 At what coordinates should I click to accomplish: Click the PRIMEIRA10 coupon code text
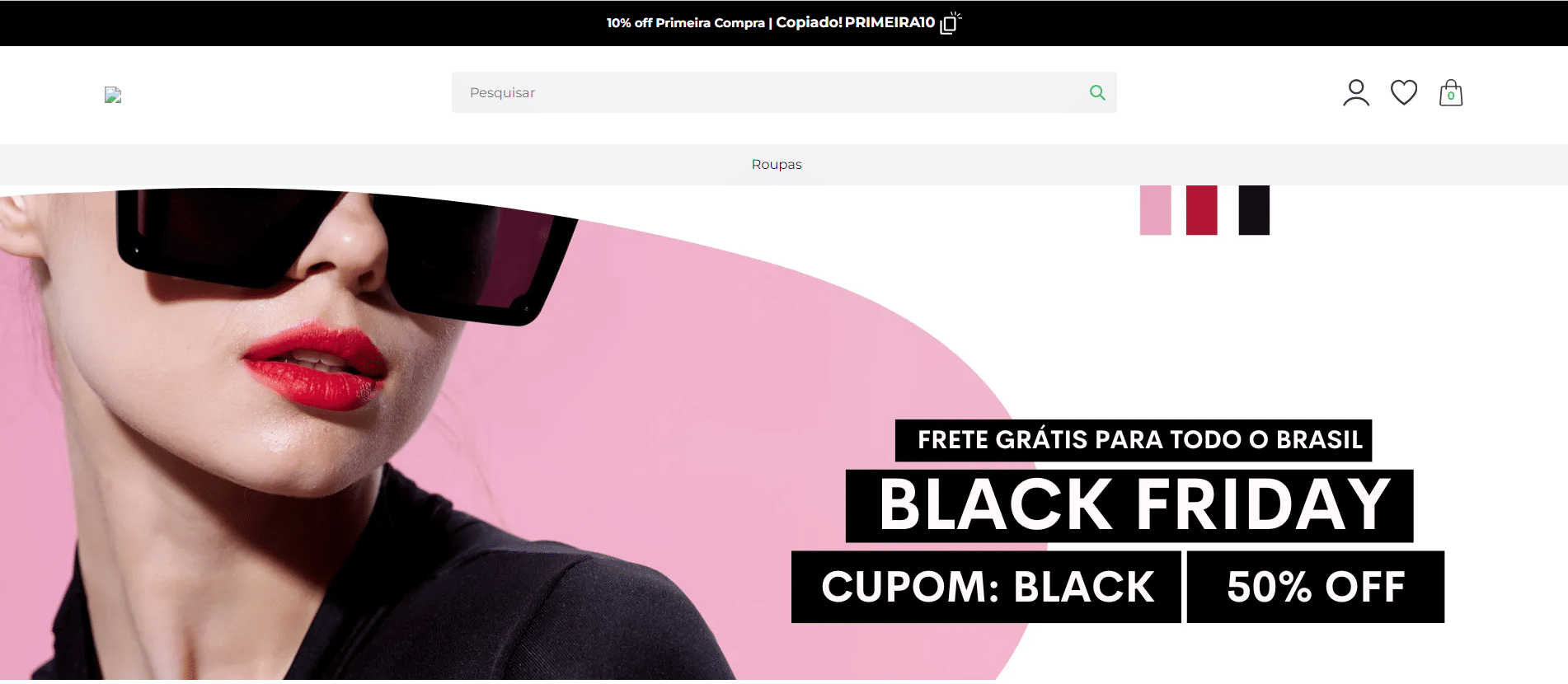[x=890, y=22]
